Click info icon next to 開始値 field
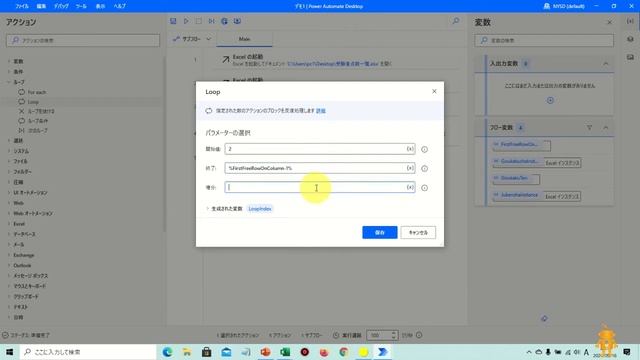 coord(424,149)
